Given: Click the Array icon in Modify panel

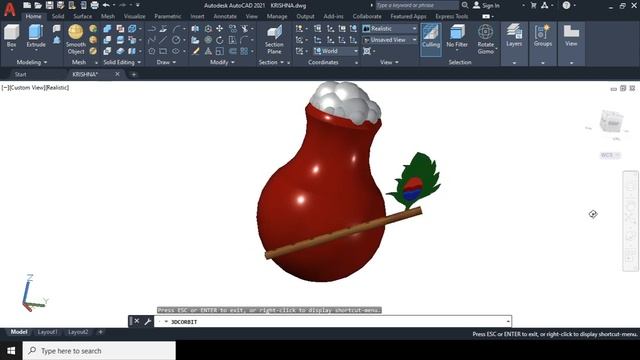Looking at the screenshot, I should [x=244, y=51].
